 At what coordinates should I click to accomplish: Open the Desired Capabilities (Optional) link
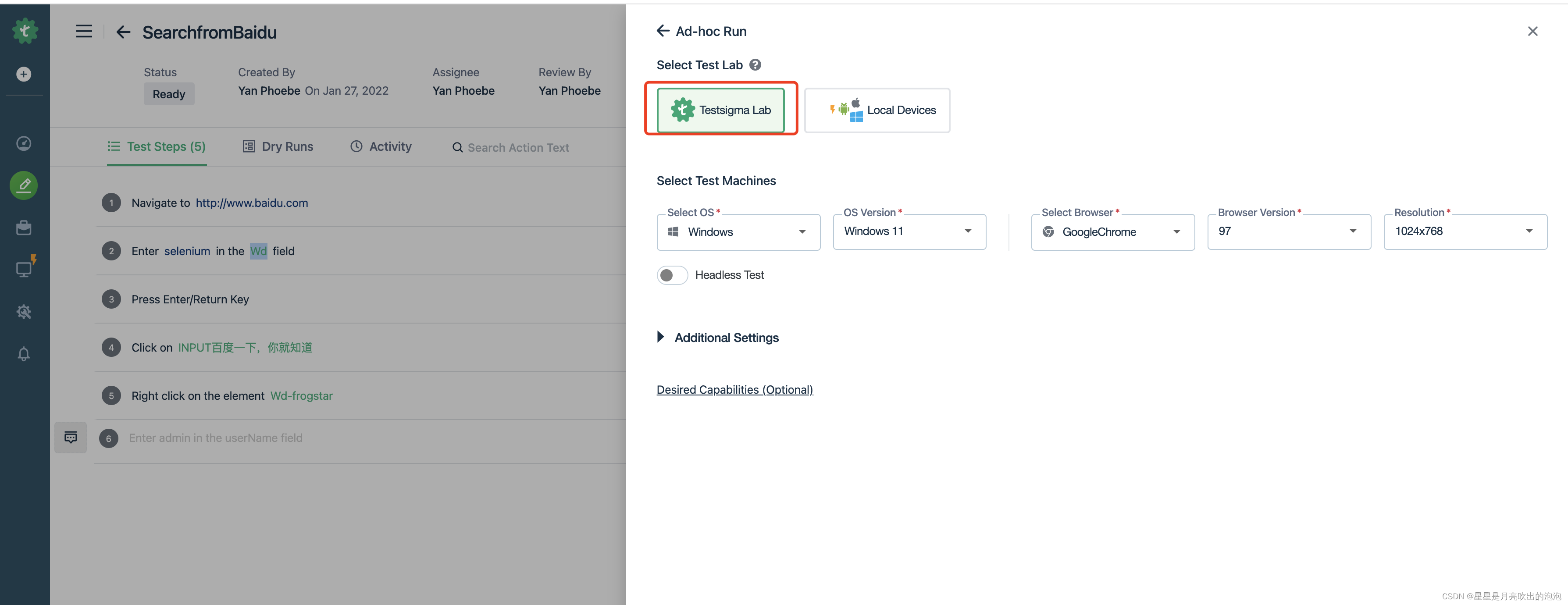734,390
